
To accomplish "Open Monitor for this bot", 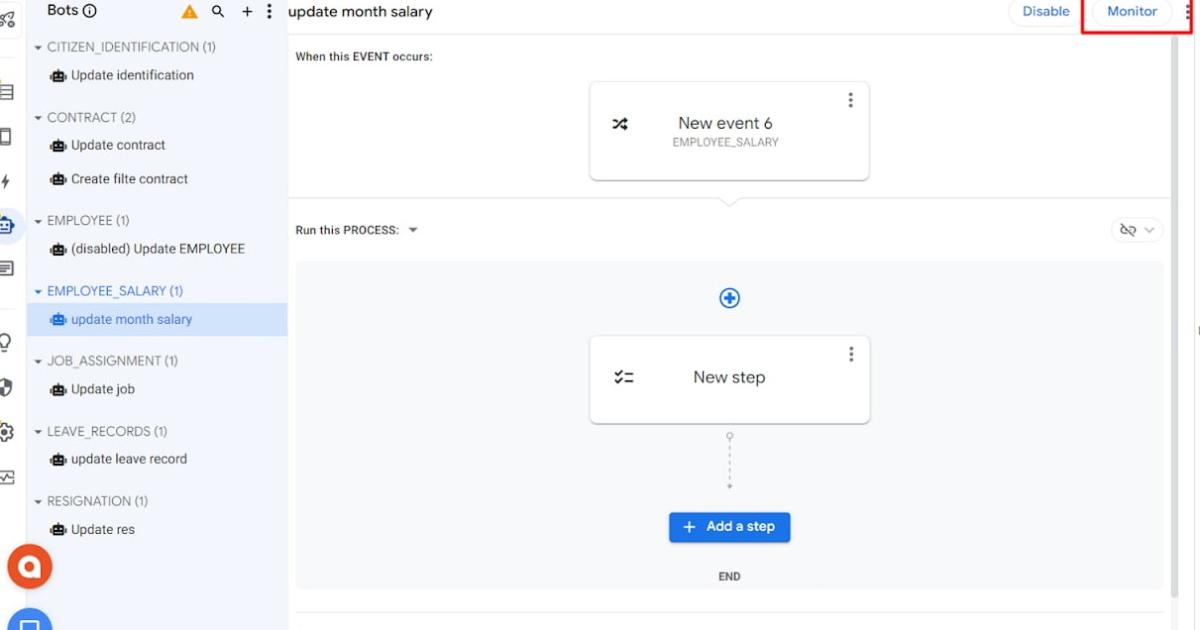I will click(x=1130, y=11).
